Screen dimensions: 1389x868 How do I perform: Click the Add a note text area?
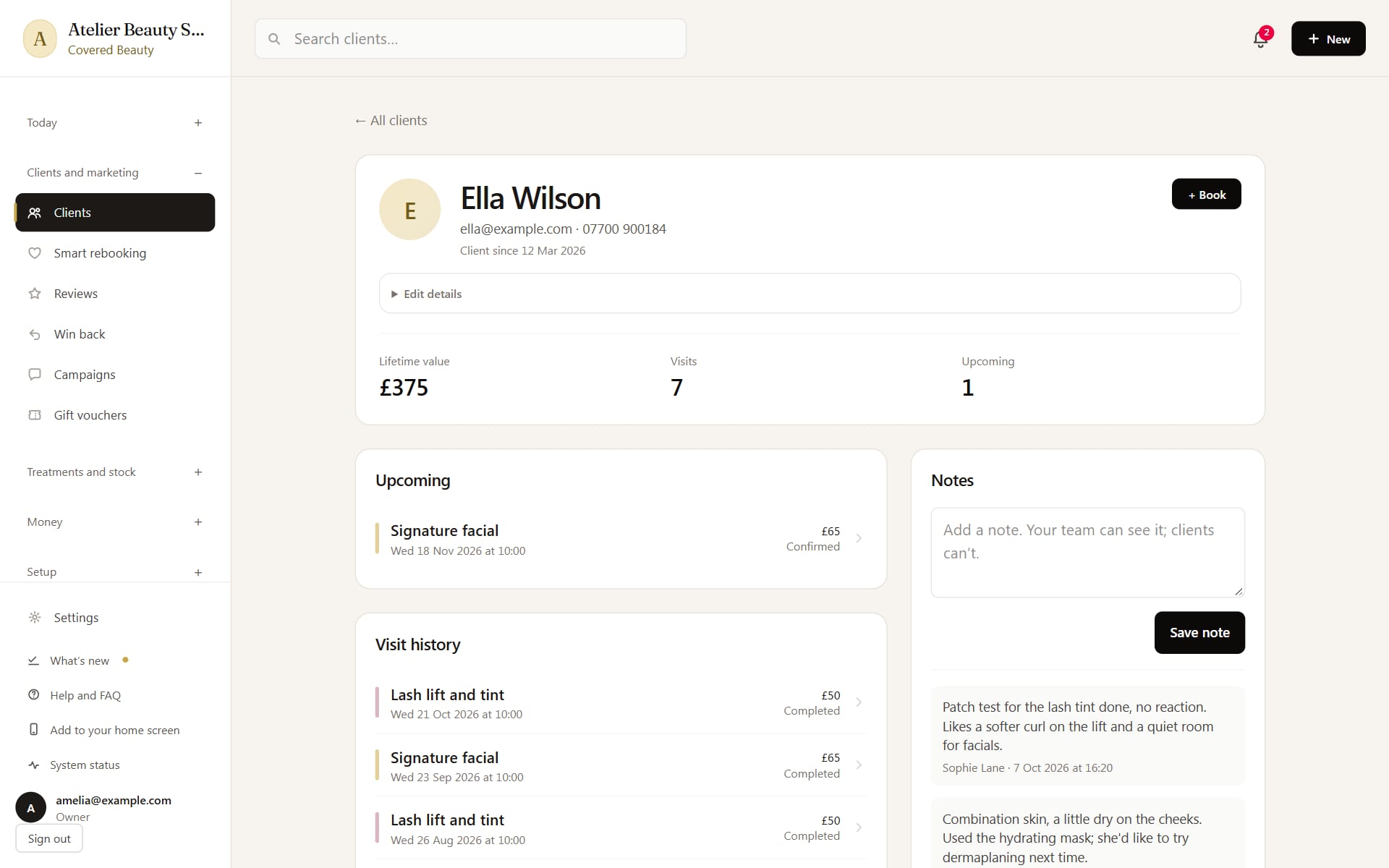point(1087,553)
